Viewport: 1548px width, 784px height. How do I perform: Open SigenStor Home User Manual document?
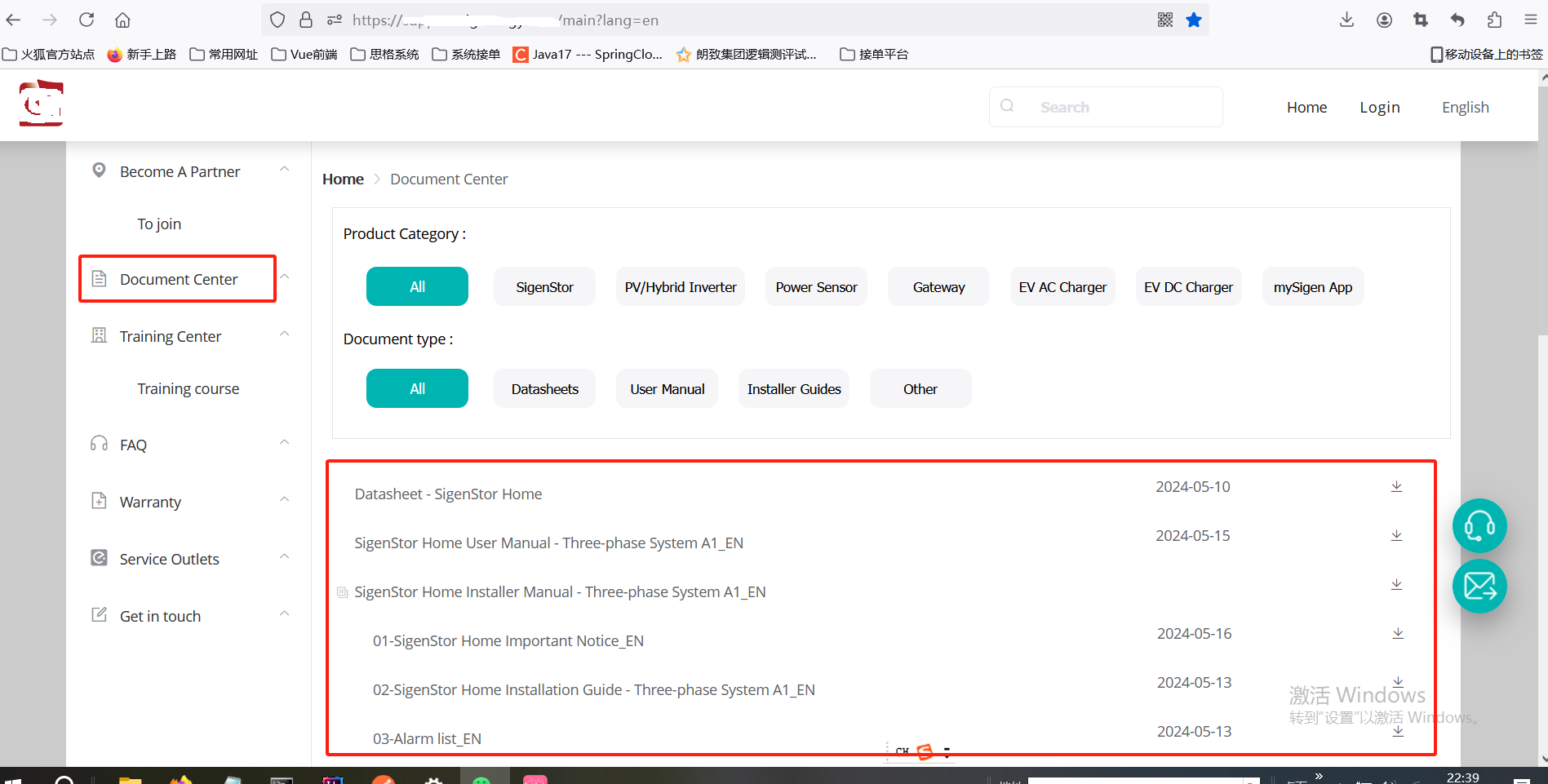[x=548, y=543]
